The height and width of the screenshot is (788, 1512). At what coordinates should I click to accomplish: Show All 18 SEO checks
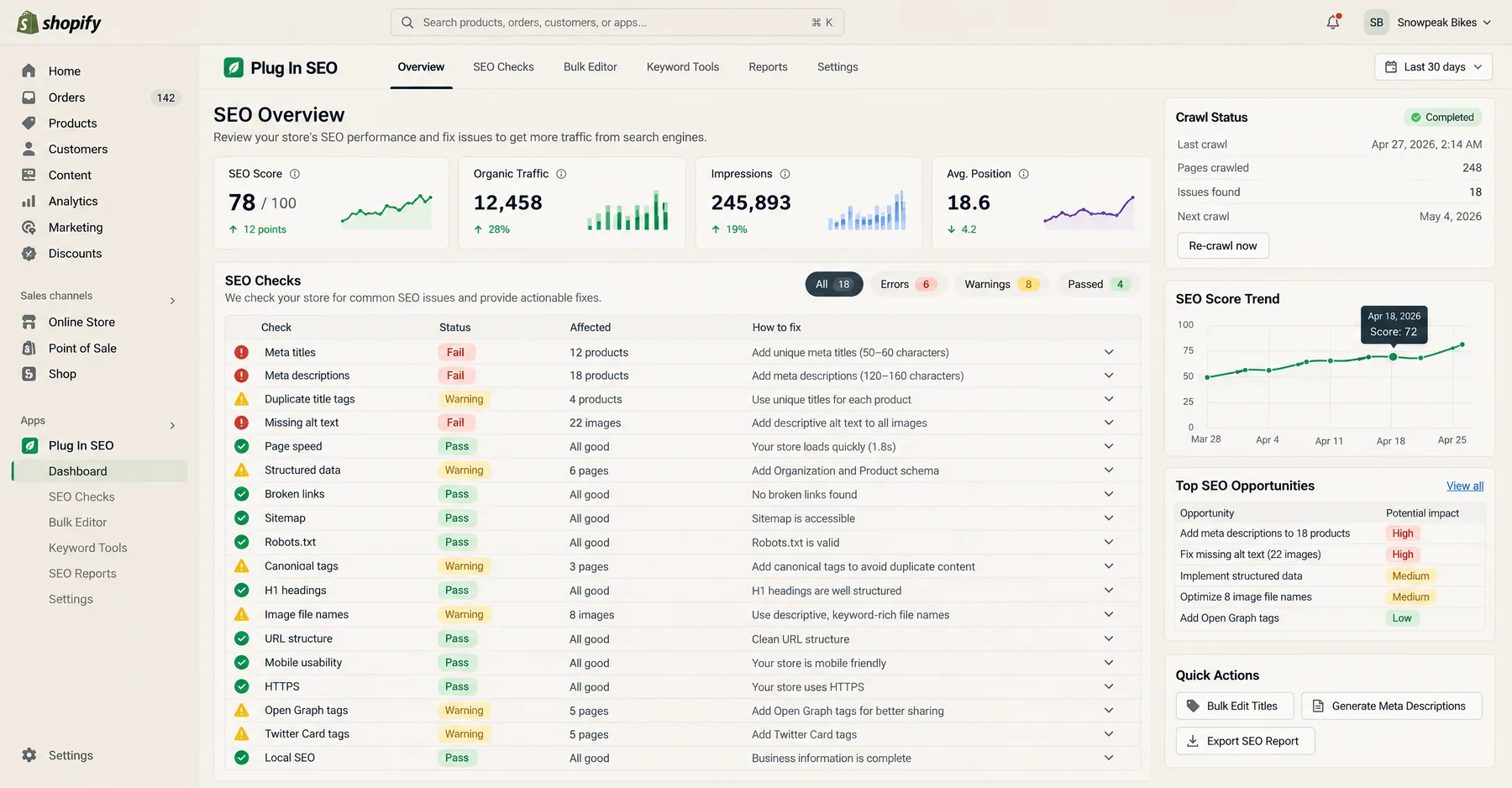pos(833,284)
